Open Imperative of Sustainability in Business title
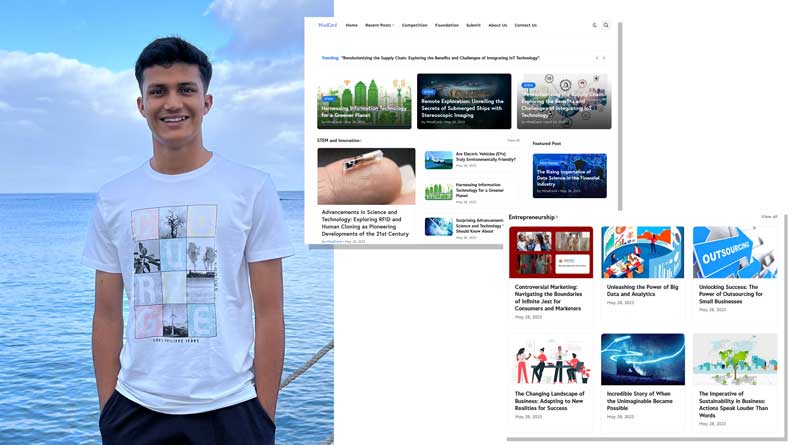 733,405
